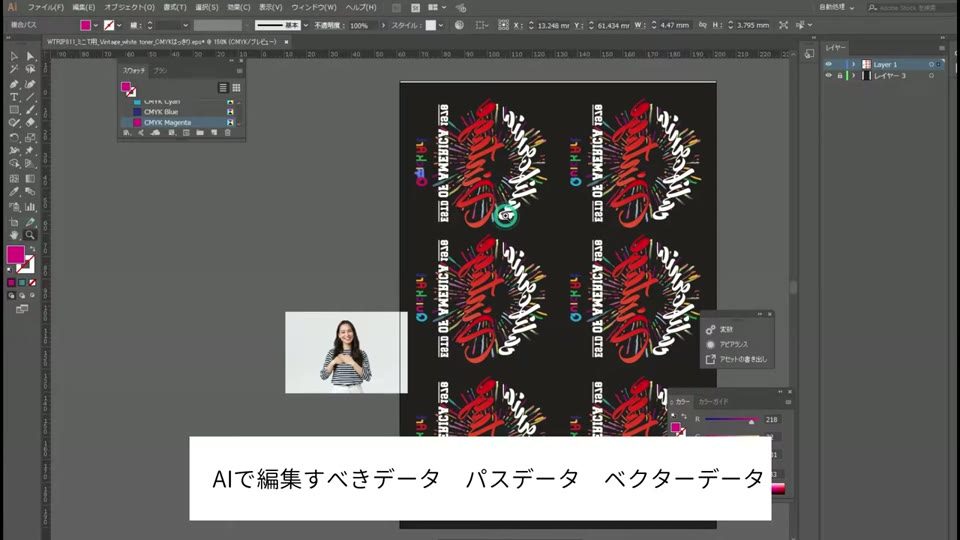
Task: Open the オブジェクト(O) menu
Action: [x=129, y=7]
